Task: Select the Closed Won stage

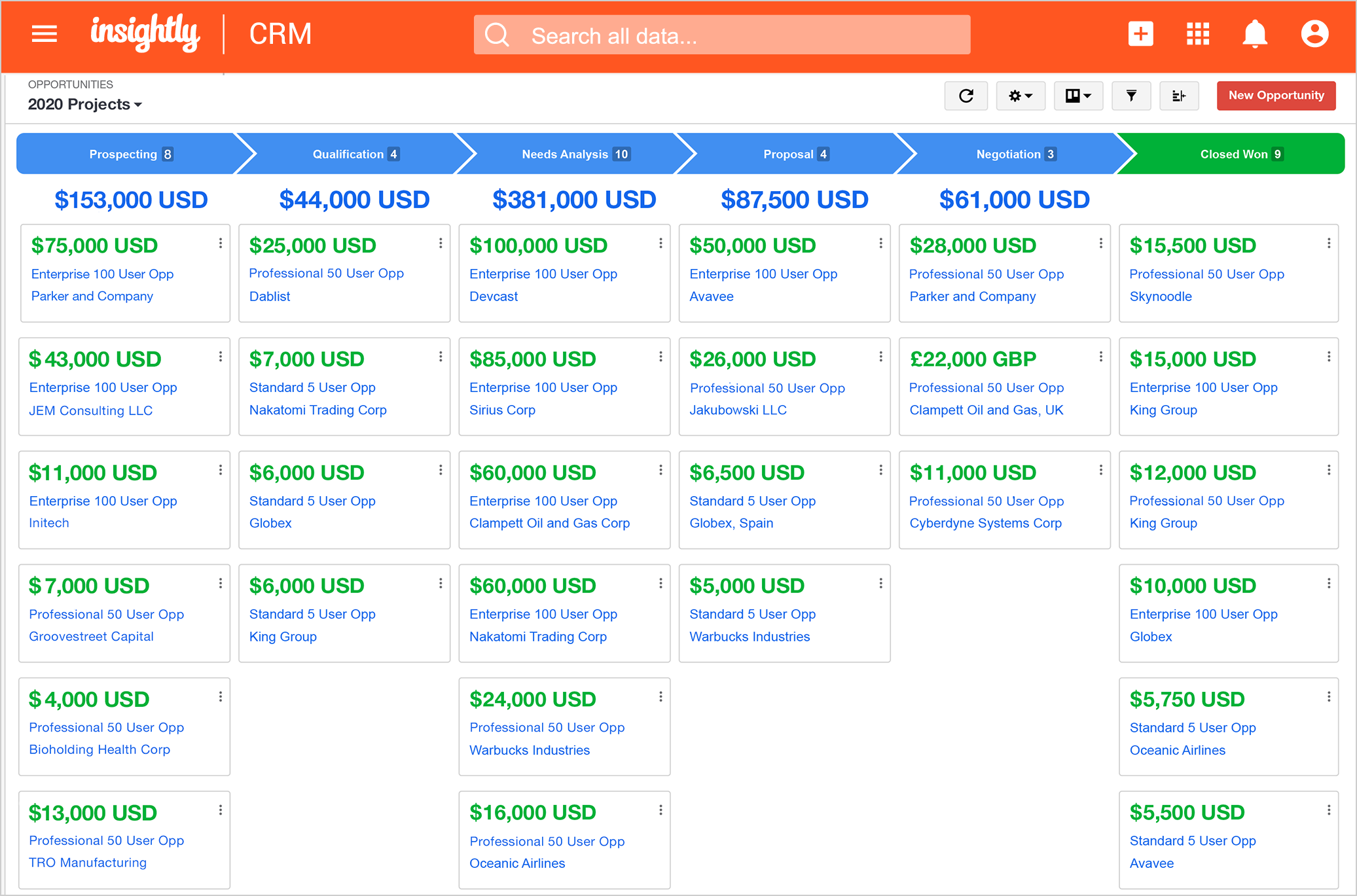Action: pyautogui.click(x=1235, y=154)
